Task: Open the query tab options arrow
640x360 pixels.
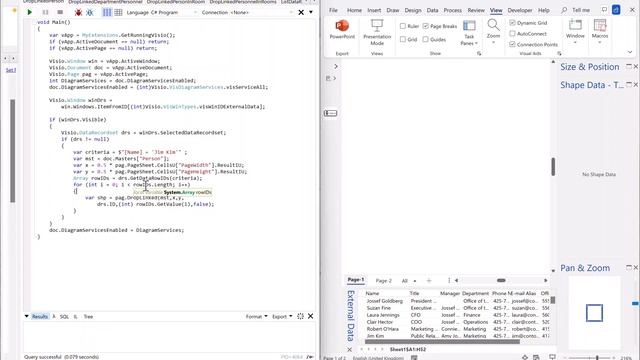Action: [x=311, y=12]
